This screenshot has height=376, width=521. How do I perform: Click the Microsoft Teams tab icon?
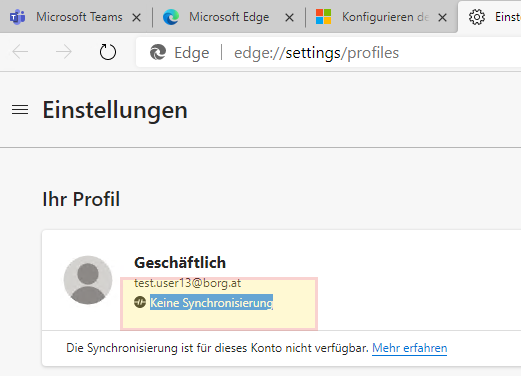[18, 17]
